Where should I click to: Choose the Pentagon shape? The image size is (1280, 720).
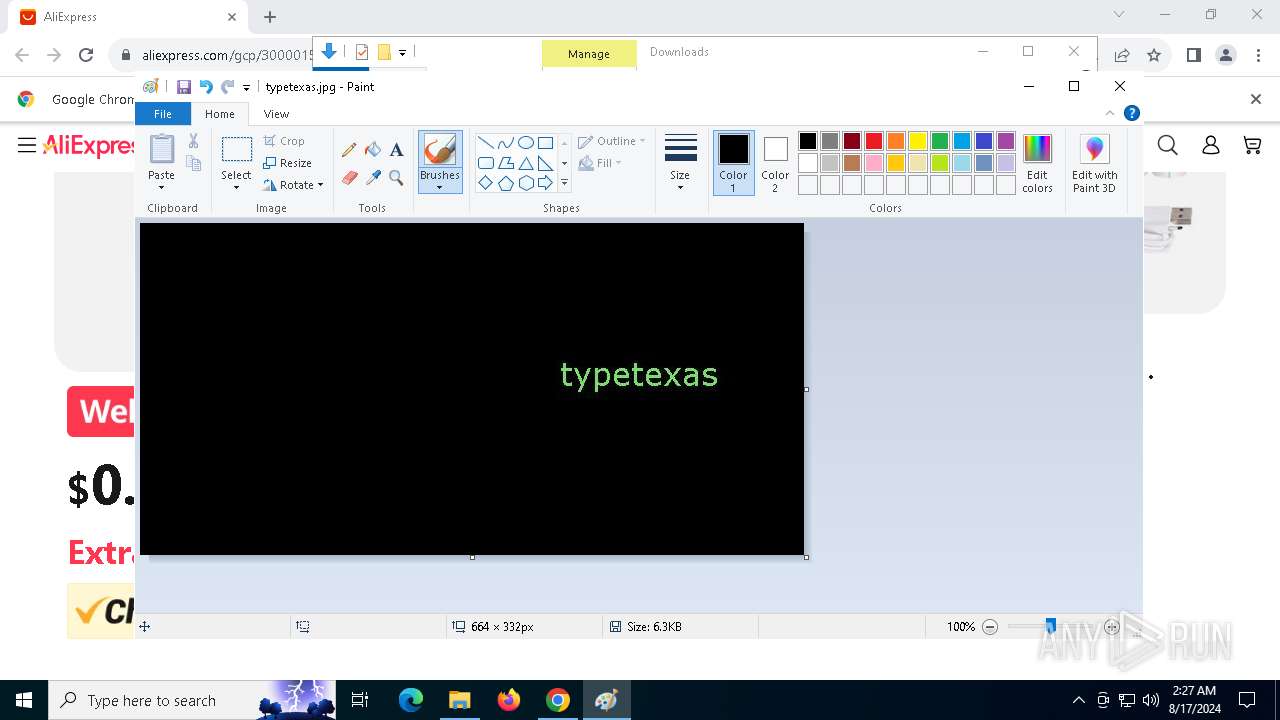(x=505, y=183)
